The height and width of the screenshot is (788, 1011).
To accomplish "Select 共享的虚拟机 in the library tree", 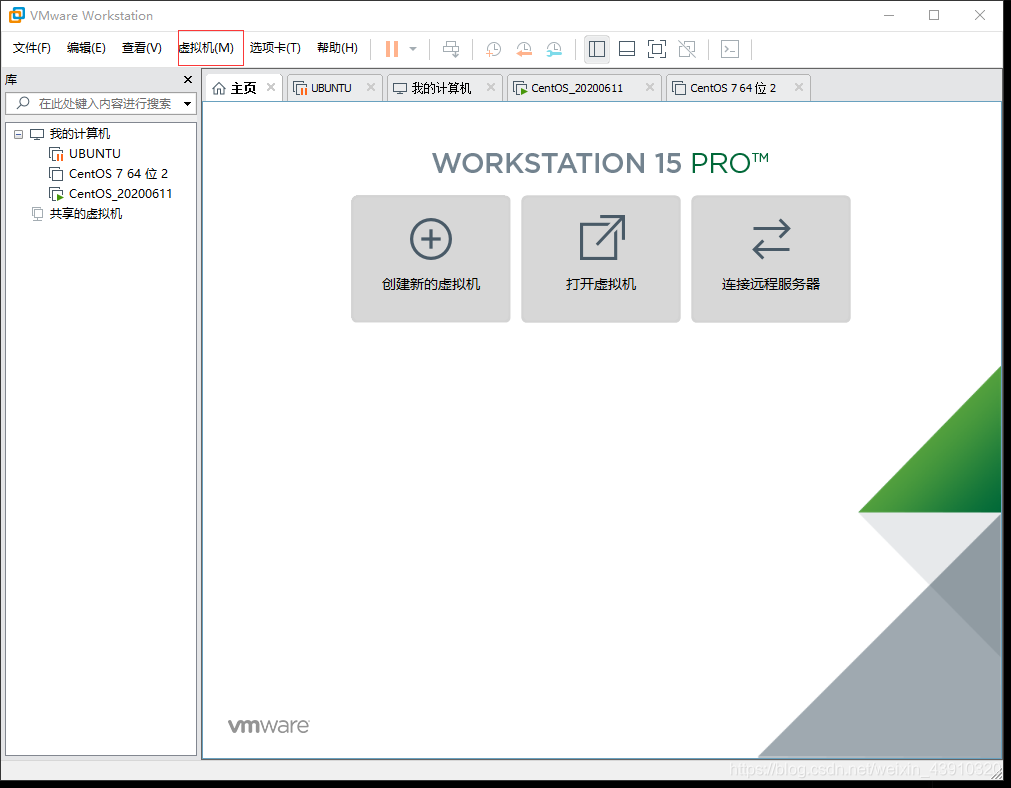I will pos(86,214).
